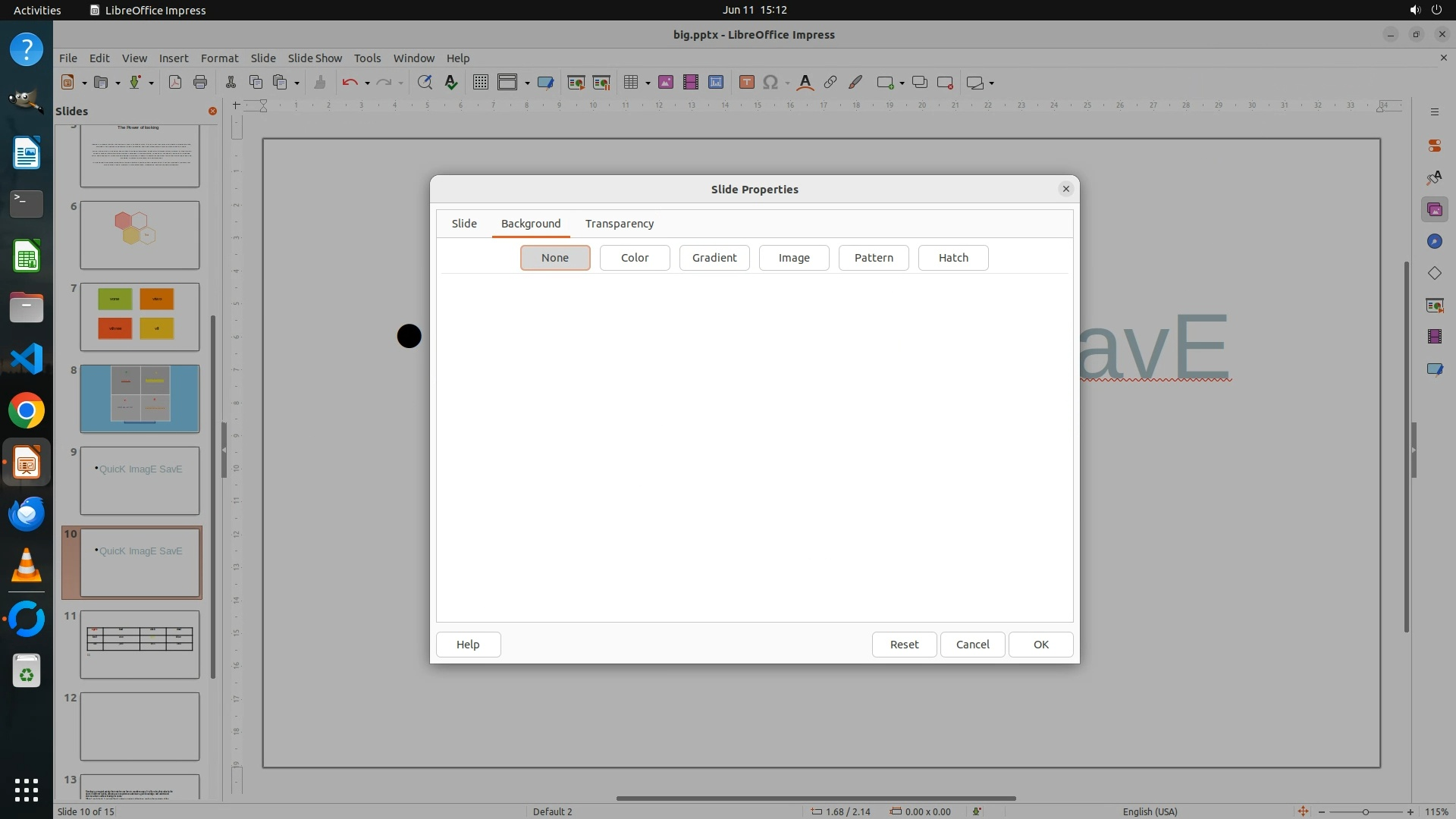
Task: Confirm the dialog with OK
Action: [1040, 645]
